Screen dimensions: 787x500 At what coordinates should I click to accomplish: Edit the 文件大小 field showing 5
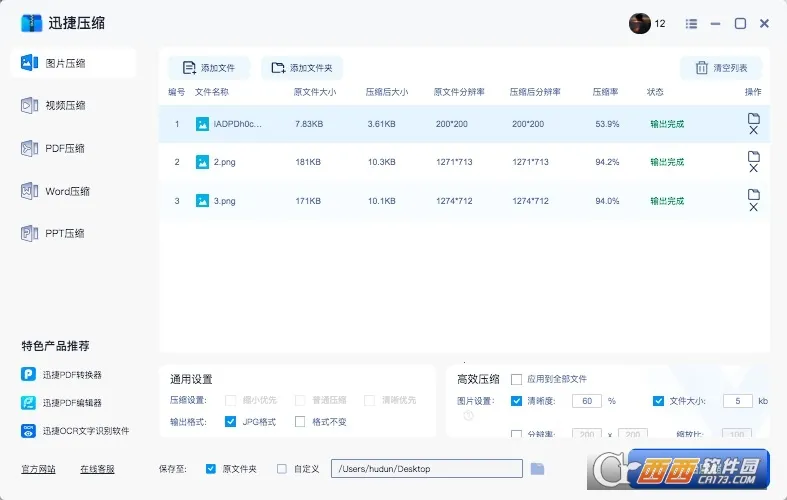738,401
